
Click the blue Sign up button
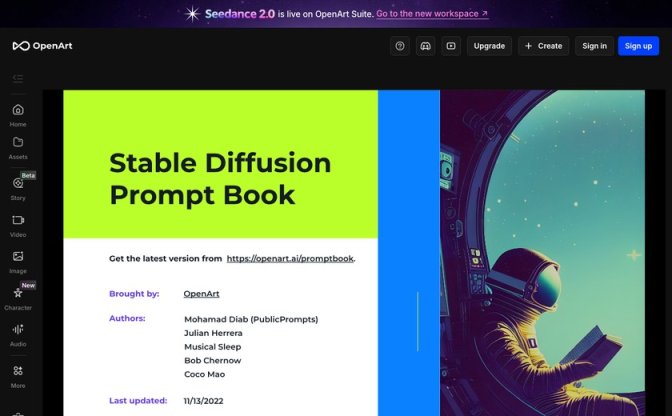[x=638, y=46]
